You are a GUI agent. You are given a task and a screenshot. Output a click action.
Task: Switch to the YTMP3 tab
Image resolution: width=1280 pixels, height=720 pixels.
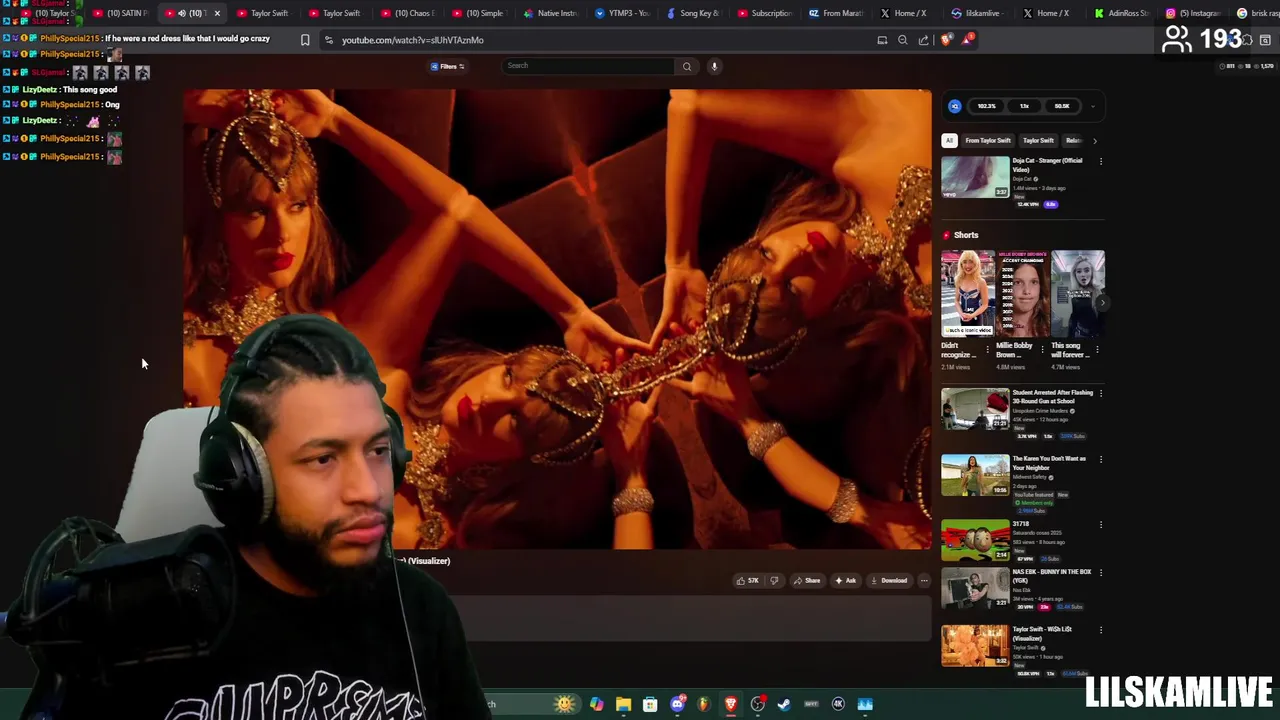(623, 13)
